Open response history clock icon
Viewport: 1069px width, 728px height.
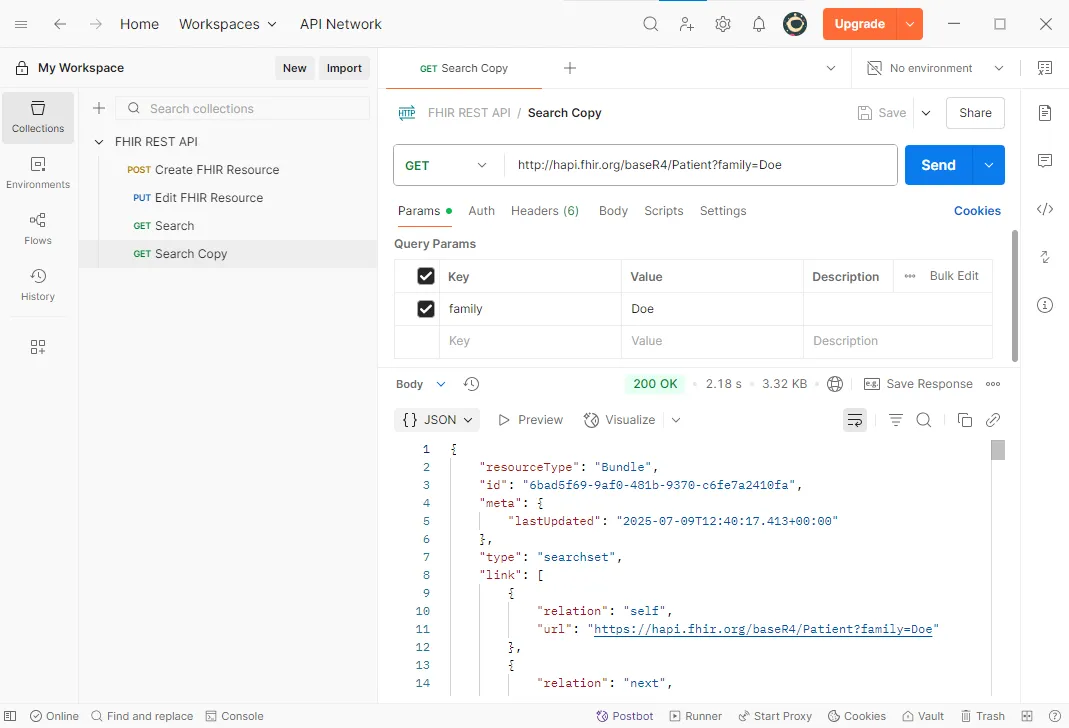coord(471,384)
